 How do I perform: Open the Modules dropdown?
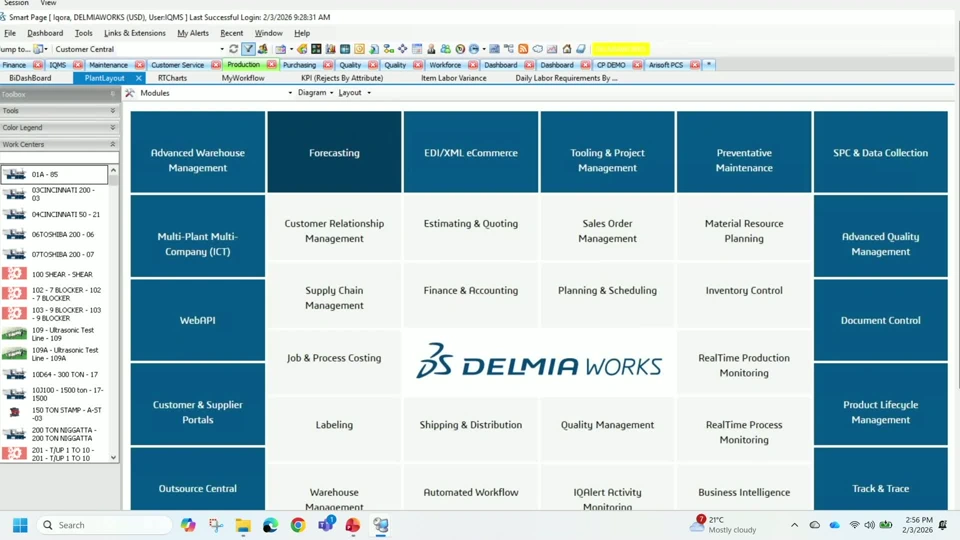290,93
